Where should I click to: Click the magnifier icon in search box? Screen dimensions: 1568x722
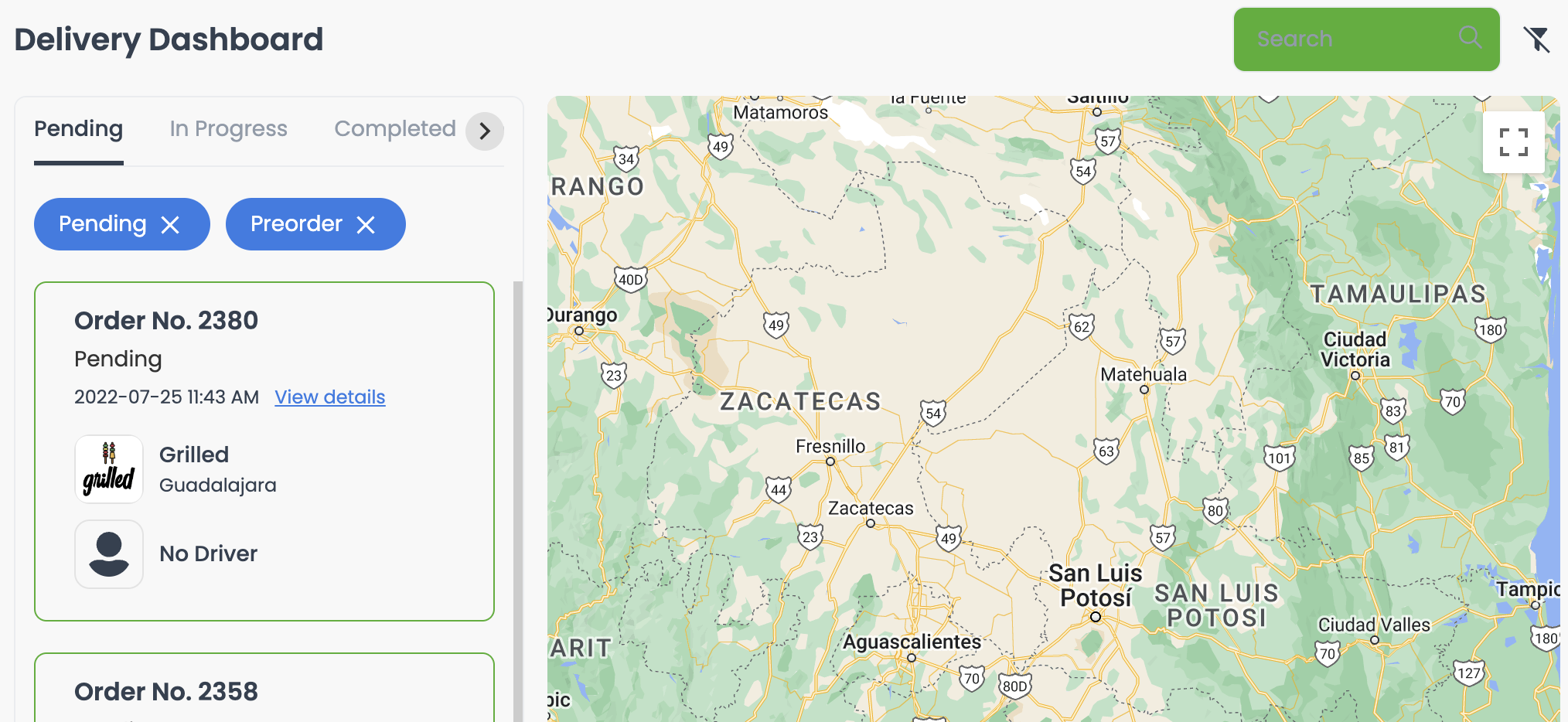coord(1470,37)
